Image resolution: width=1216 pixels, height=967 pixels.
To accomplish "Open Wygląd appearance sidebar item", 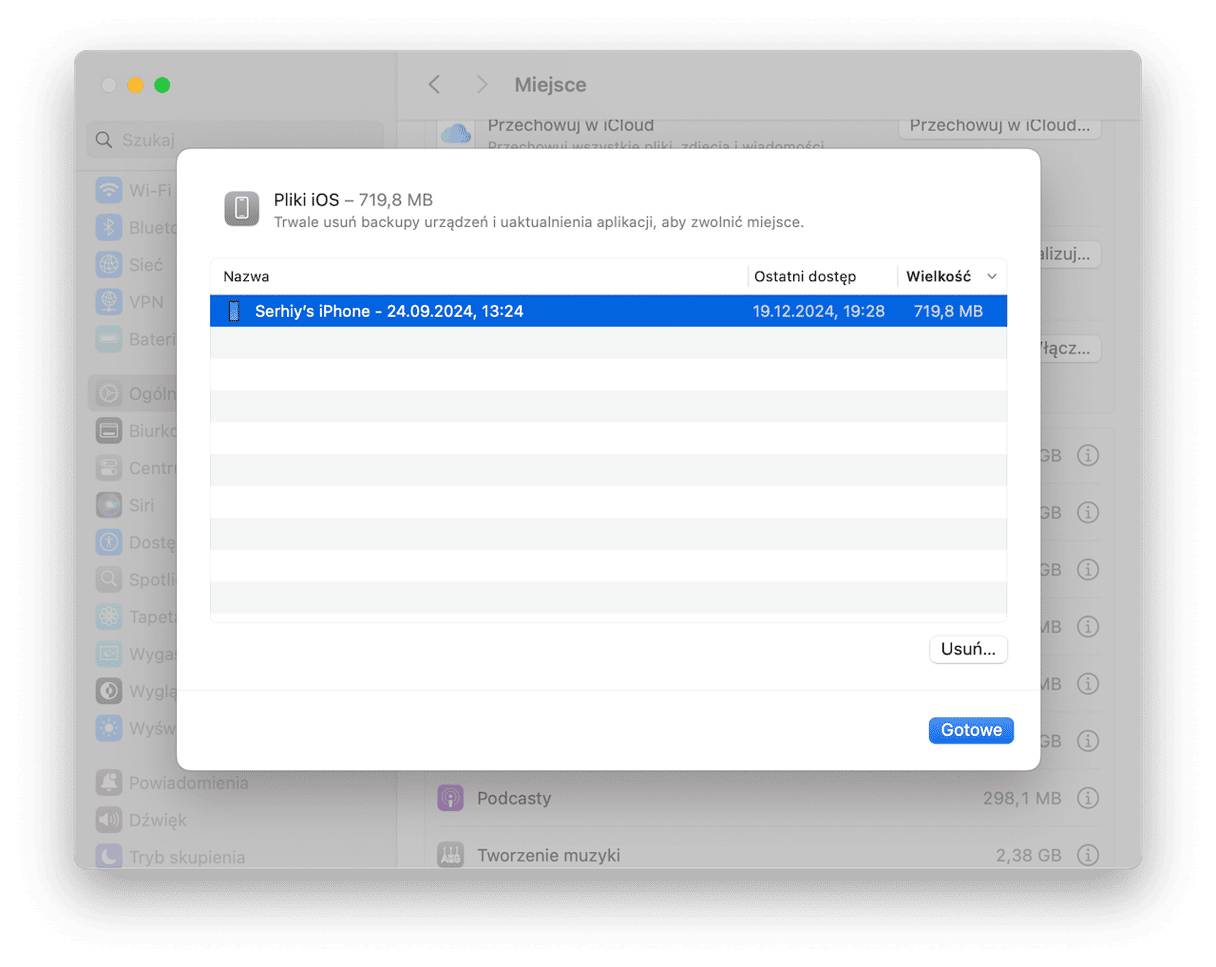I will pyautogui.click(x=133, y=690).
